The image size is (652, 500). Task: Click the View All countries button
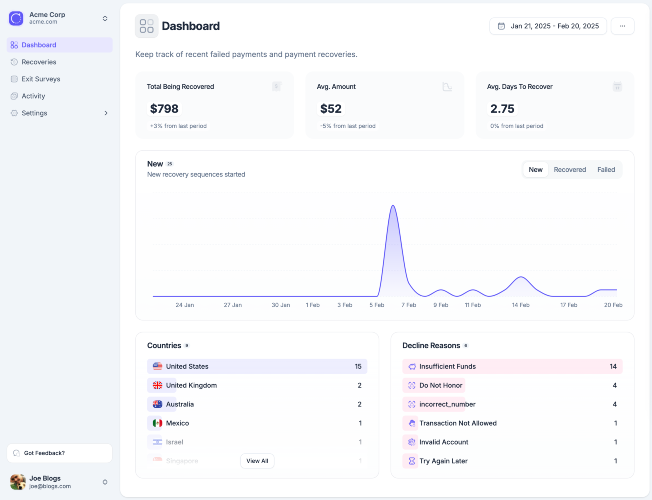point(257,461)
